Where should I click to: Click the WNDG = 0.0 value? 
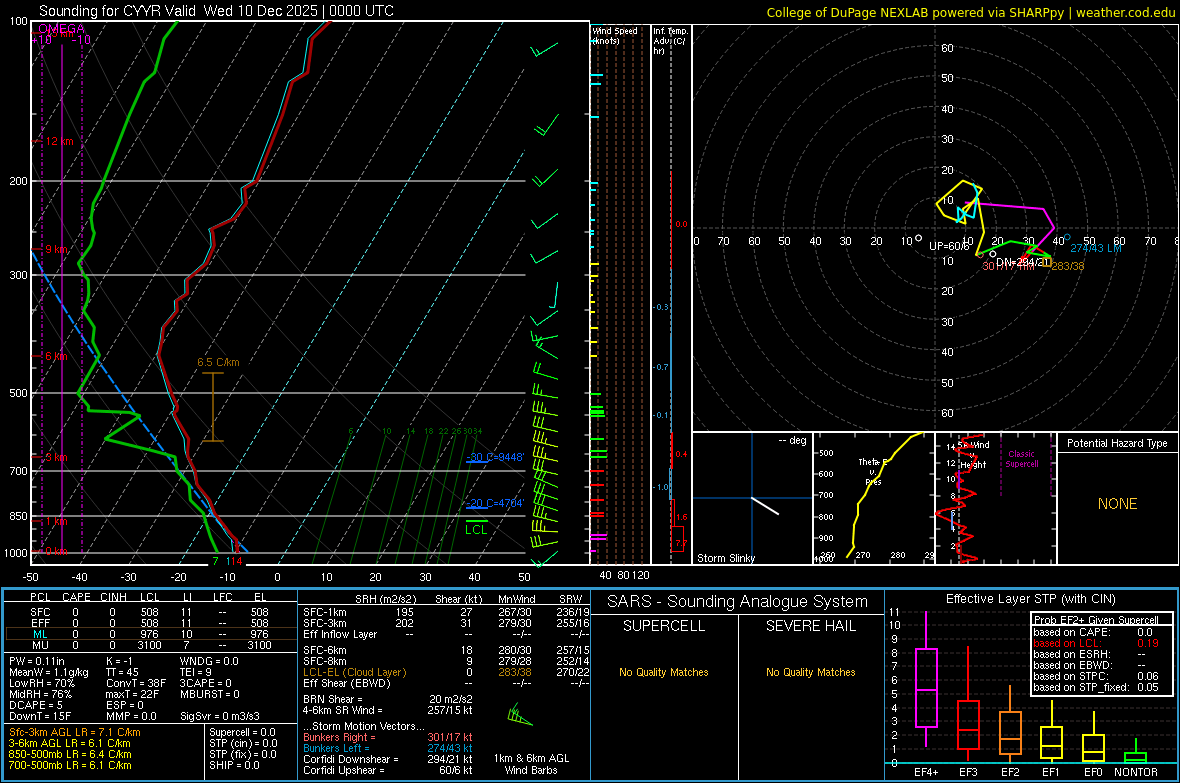[208, 661]
